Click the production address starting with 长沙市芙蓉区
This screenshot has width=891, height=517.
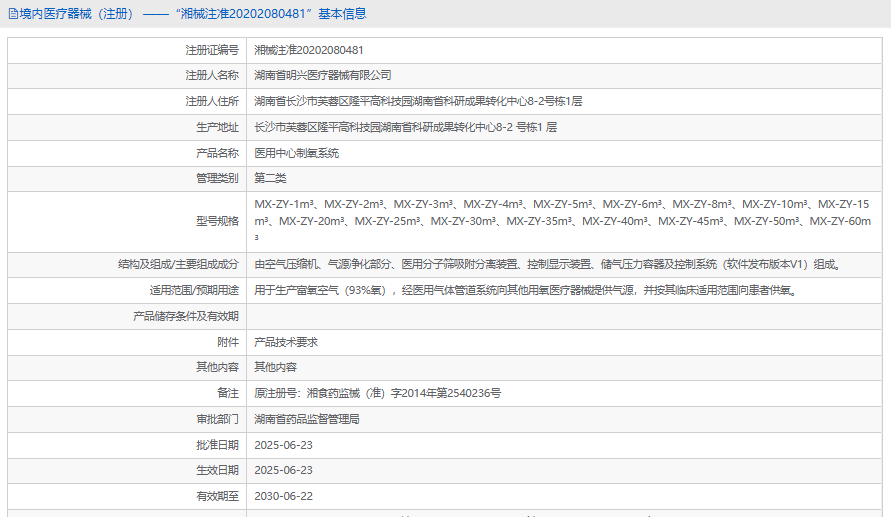(x=406, y=127)
